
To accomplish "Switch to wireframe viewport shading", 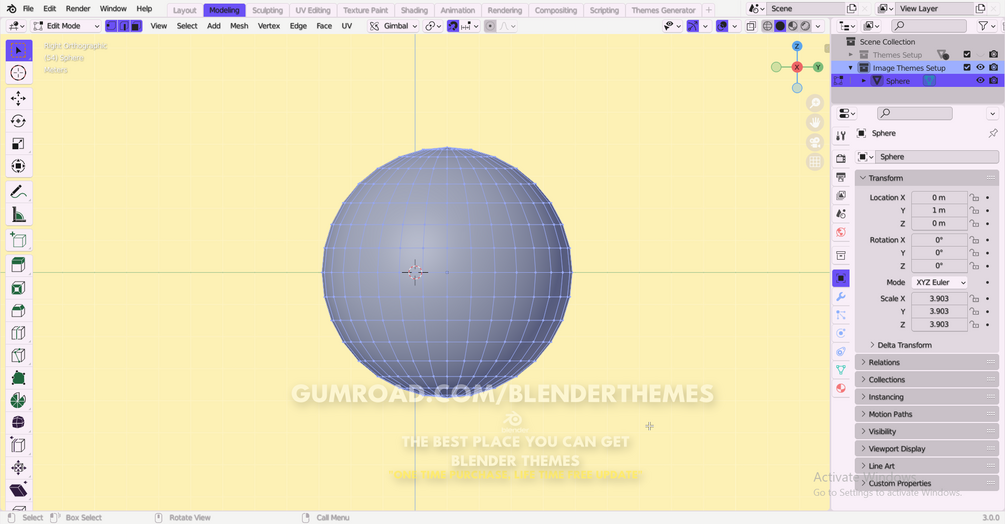I will coord(767,26).
